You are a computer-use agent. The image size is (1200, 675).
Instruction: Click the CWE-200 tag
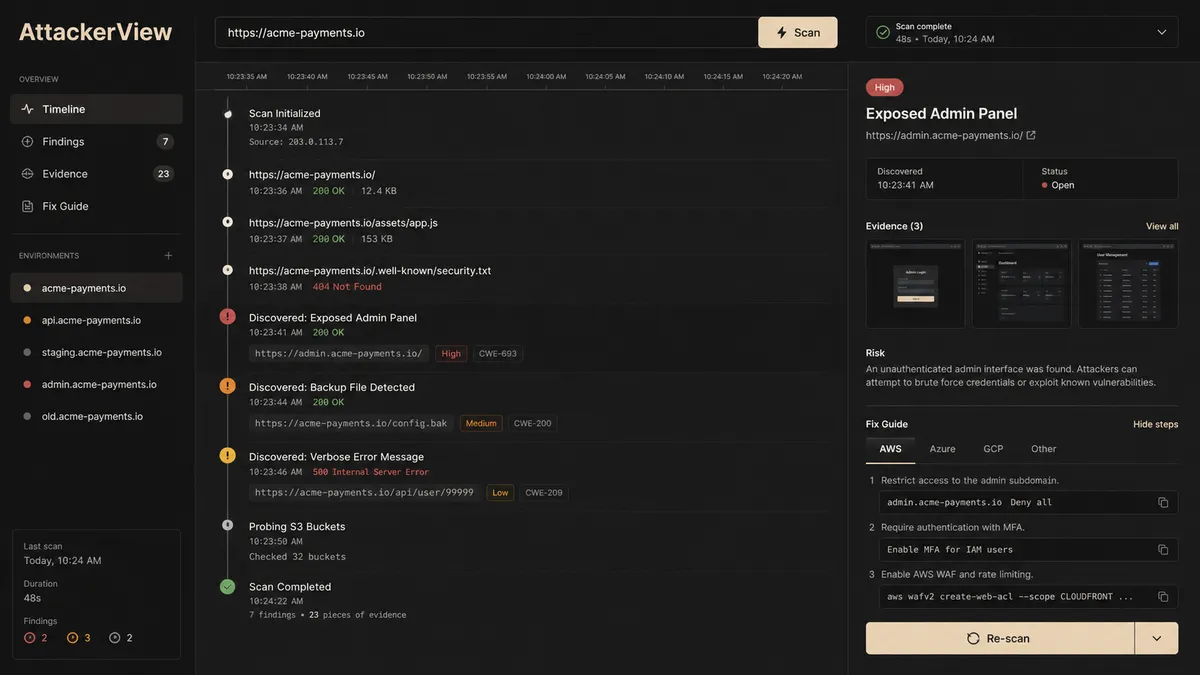click(532, 423)
